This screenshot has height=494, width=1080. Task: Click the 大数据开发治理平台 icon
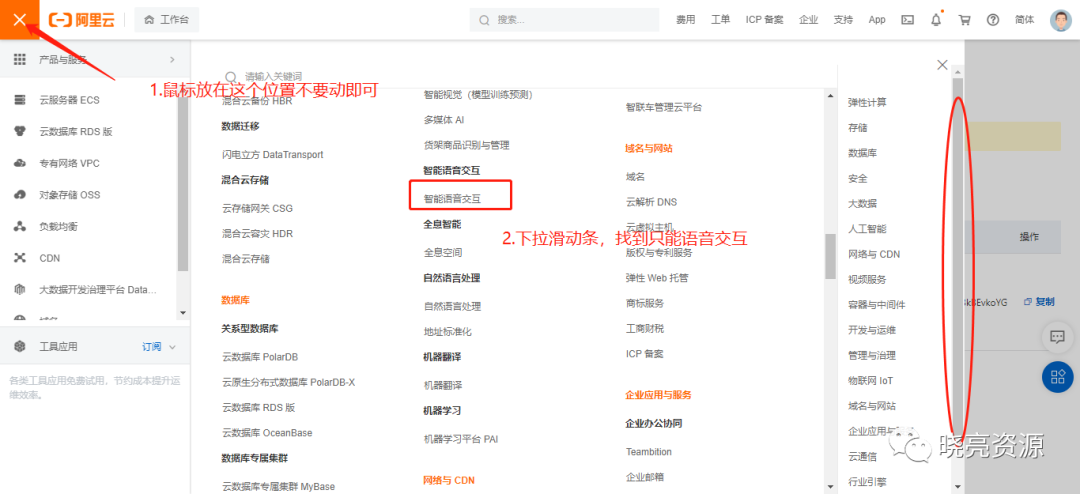20,290
